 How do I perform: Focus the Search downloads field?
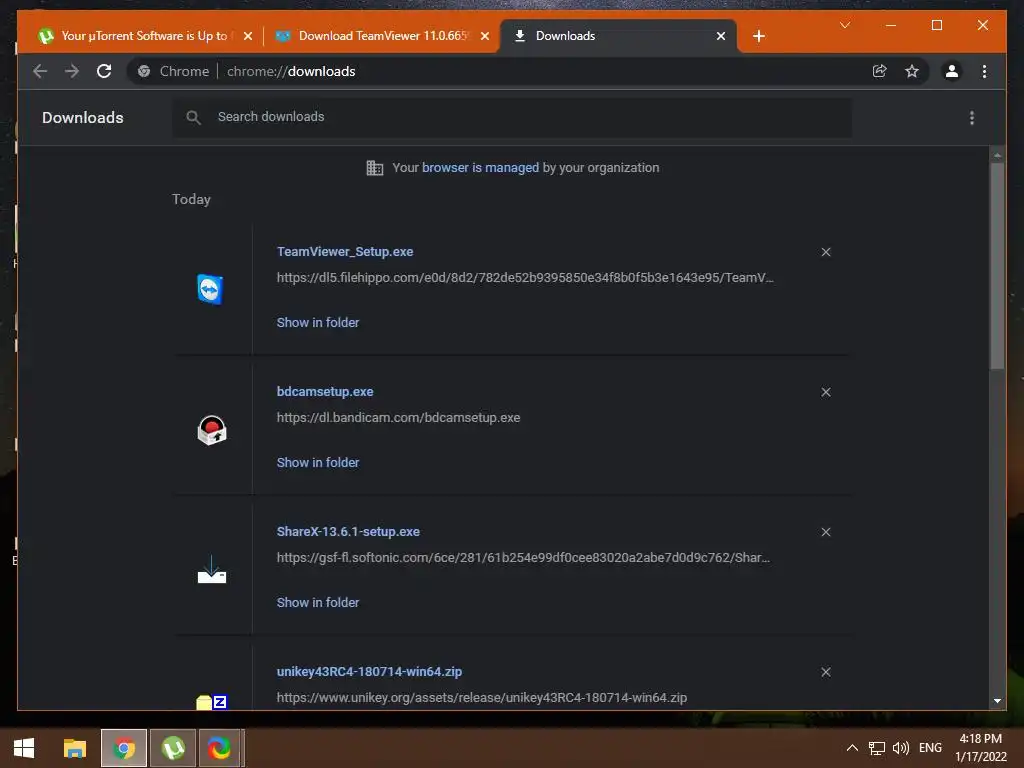point(512,117)
